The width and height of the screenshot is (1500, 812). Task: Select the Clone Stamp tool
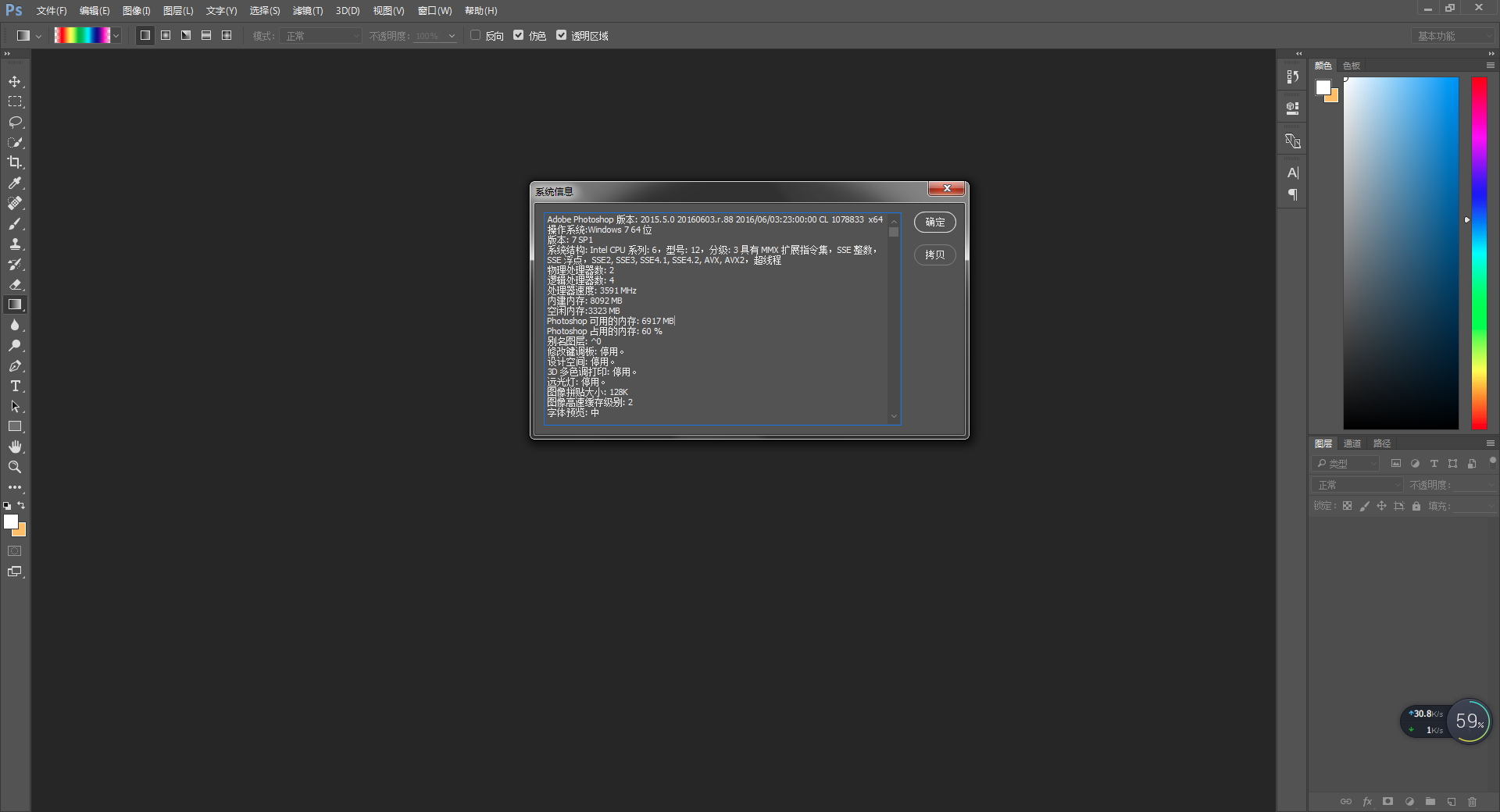(x=15, y=244)
